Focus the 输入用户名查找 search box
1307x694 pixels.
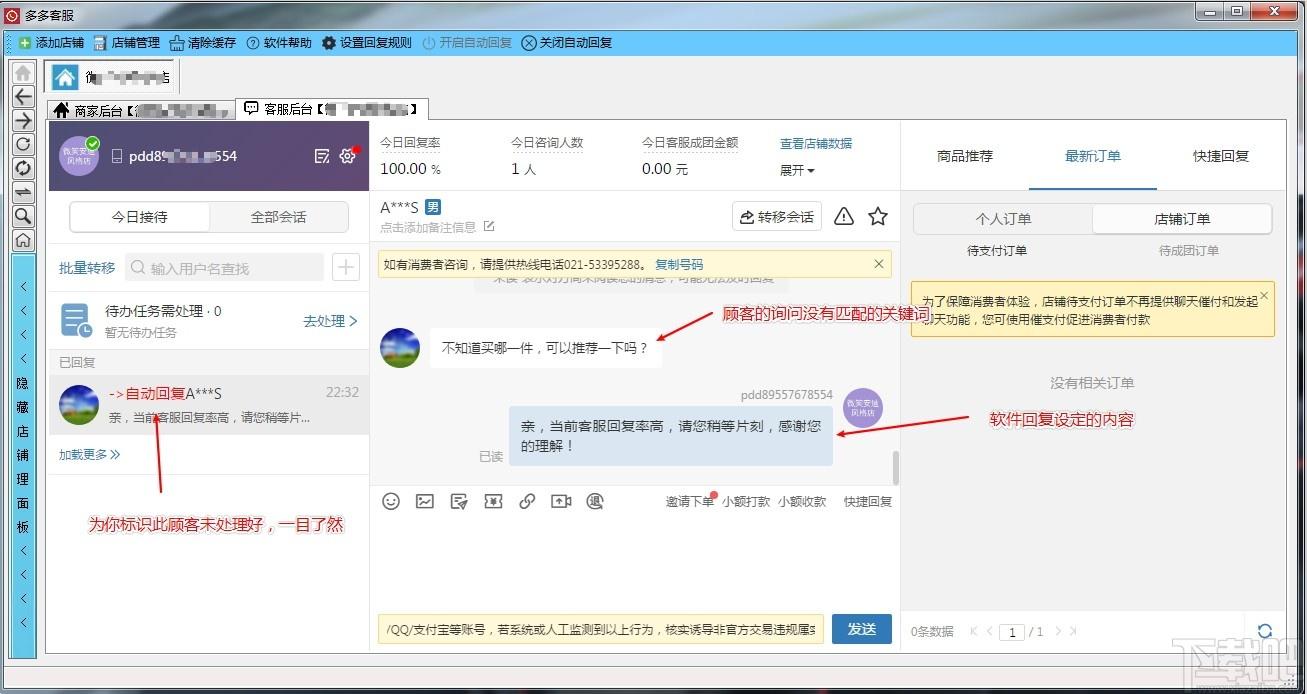pyautogui.click(x=224, y=267)
